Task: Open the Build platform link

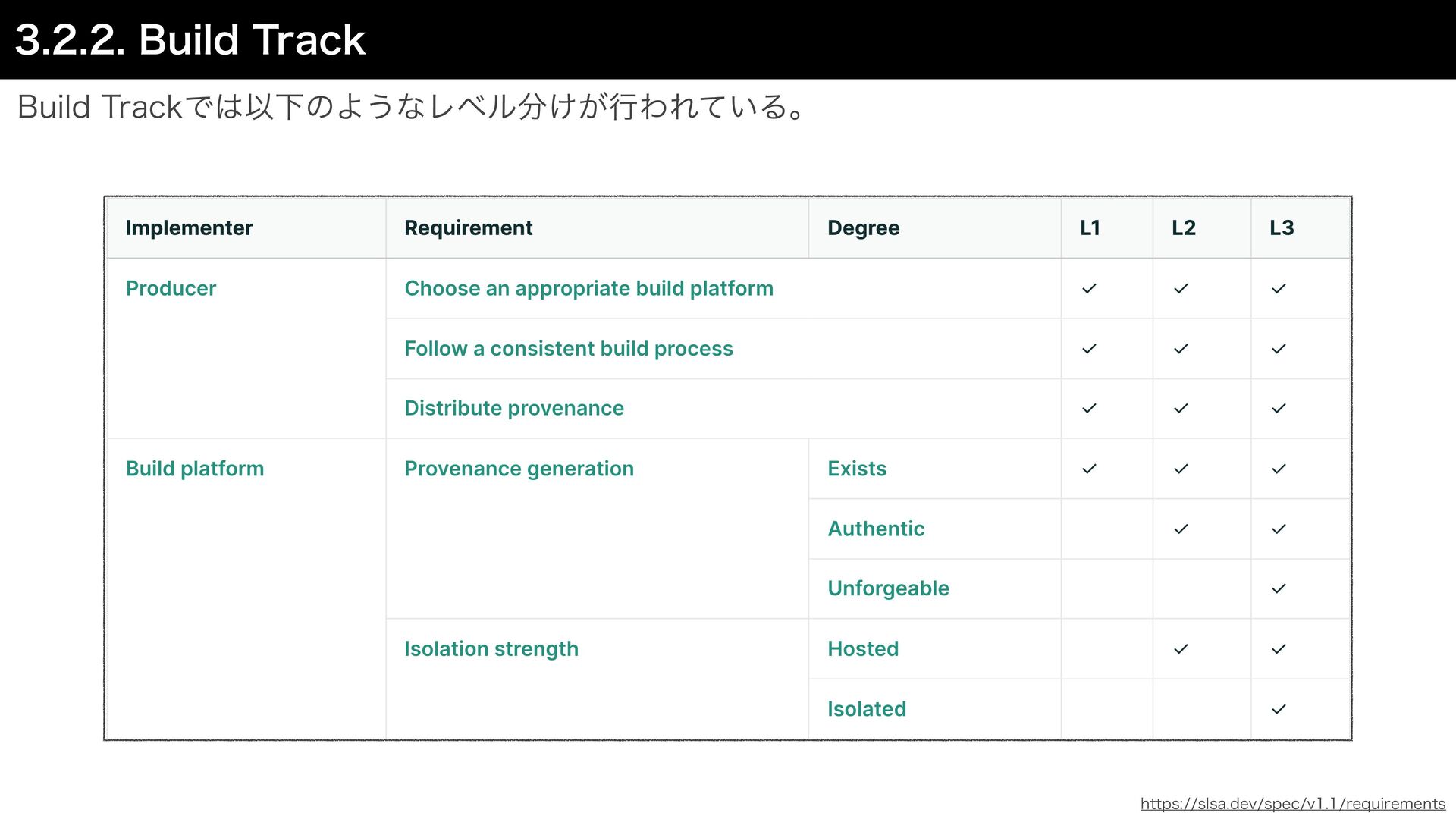Action: [x=195, y=469]
